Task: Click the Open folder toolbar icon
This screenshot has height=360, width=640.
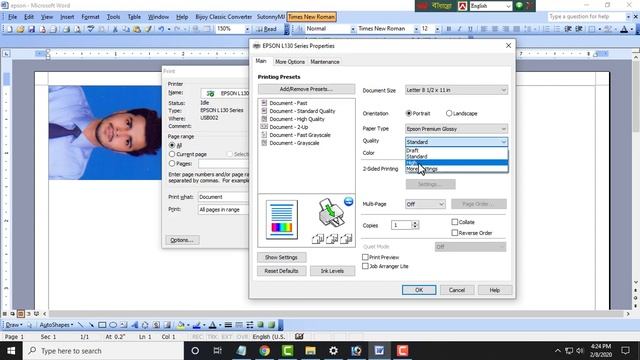Action: coord(20,29)
